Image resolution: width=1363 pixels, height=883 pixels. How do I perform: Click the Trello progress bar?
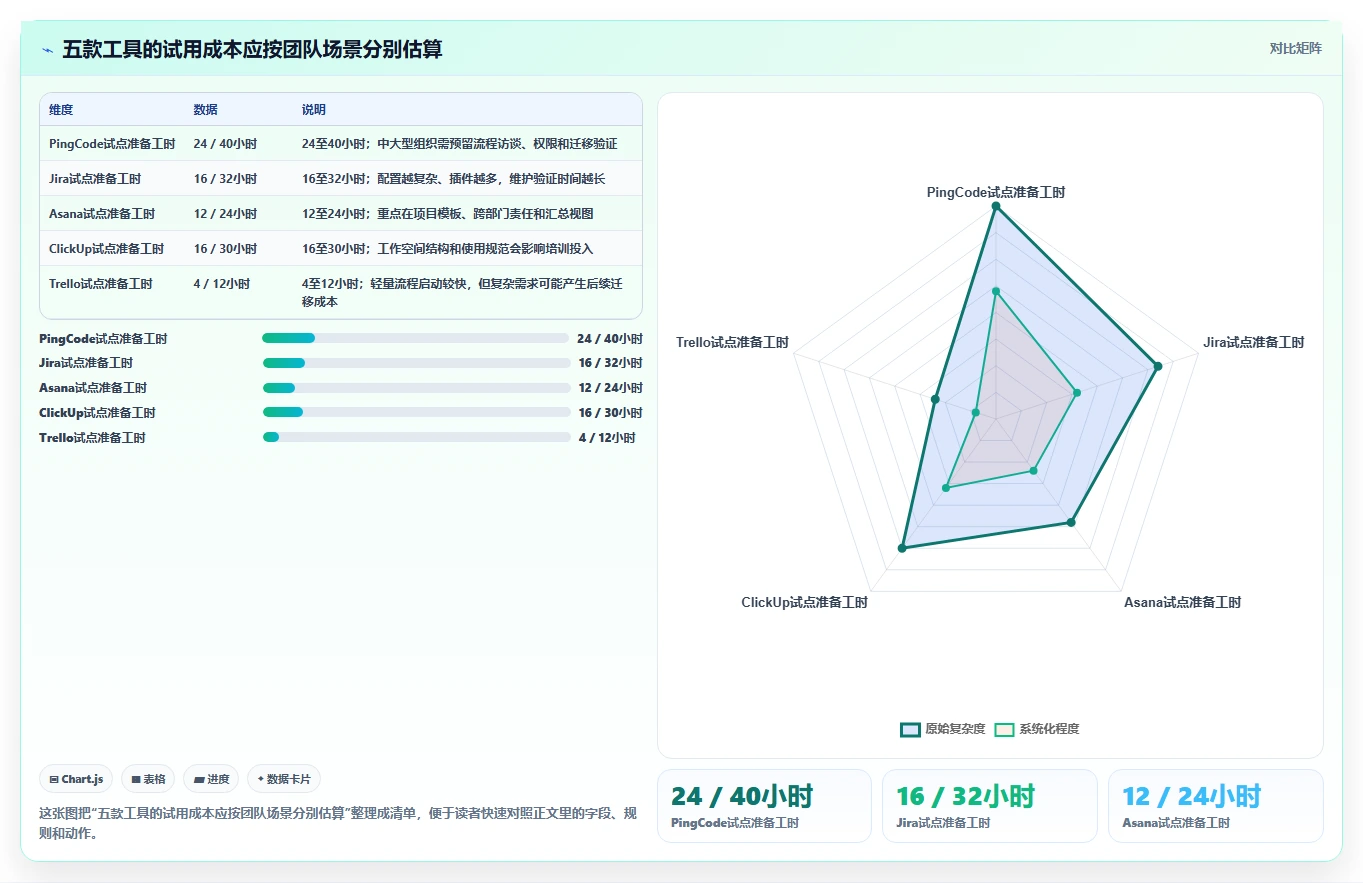pos(416,437)
